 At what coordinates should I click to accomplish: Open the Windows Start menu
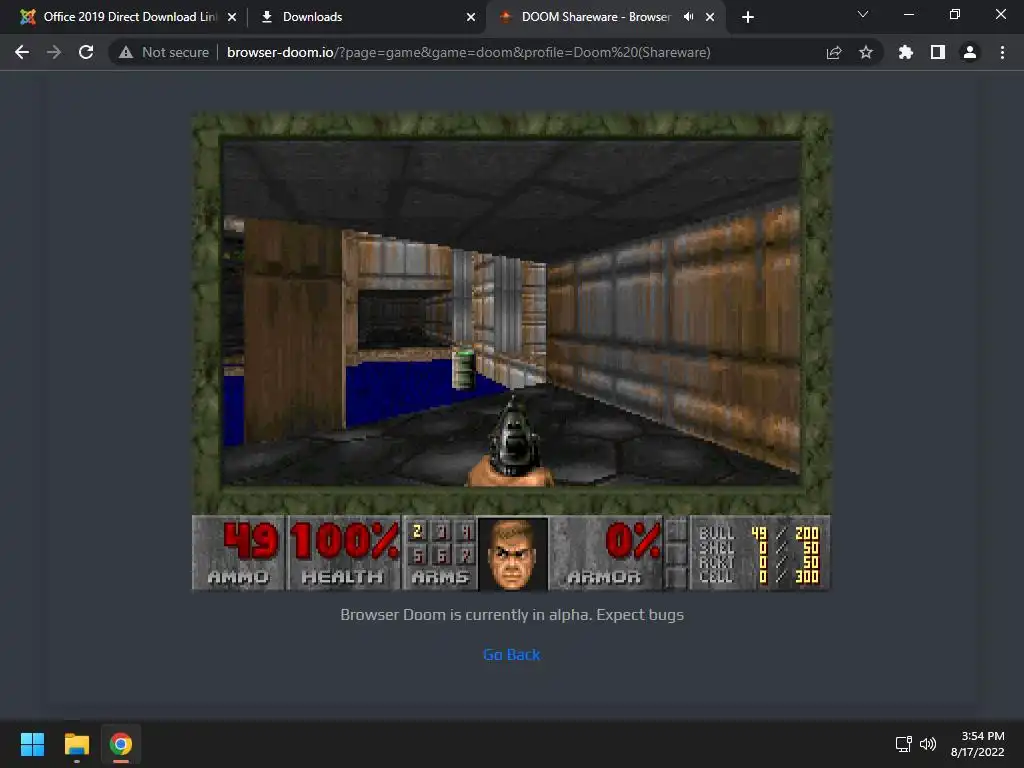click(32, 744)
